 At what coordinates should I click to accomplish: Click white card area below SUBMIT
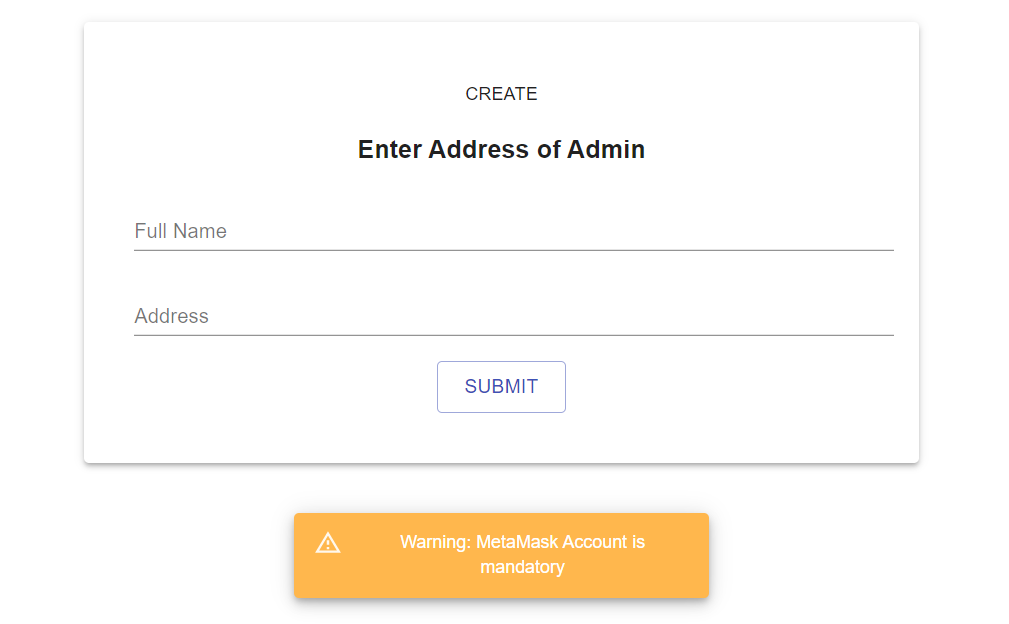[501, 439]
